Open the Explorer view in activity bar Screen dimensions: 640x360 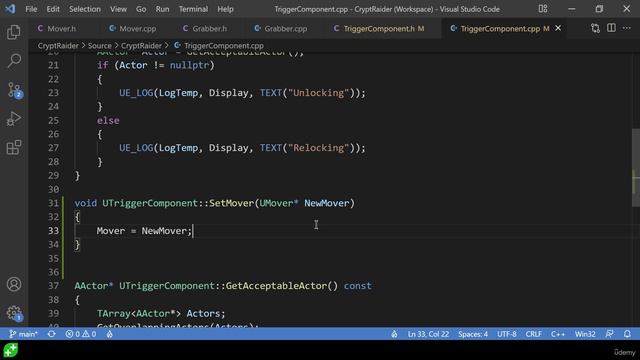[13, 32]
